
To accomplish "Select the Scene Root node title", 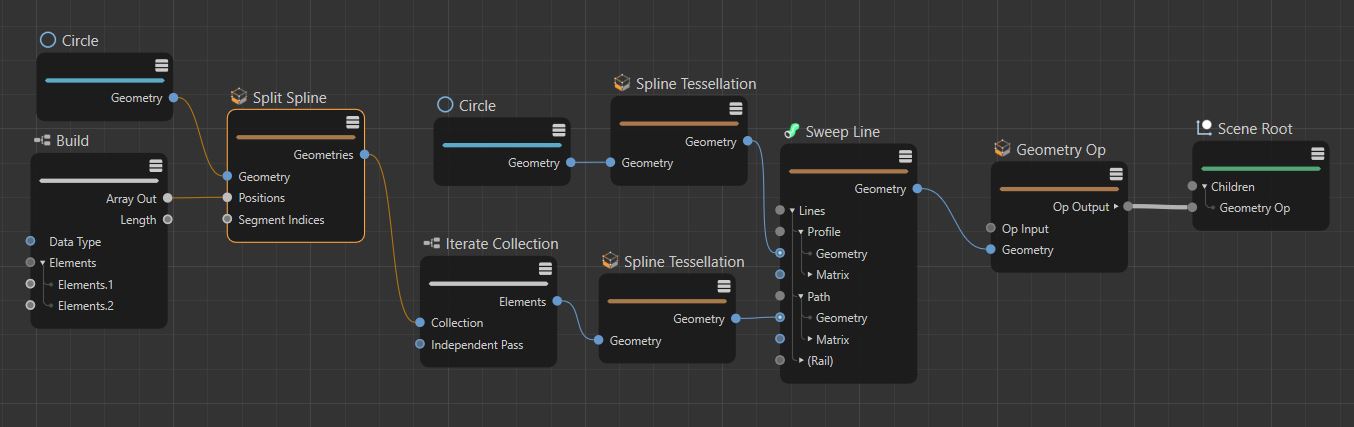I will tap(1255, 129).
